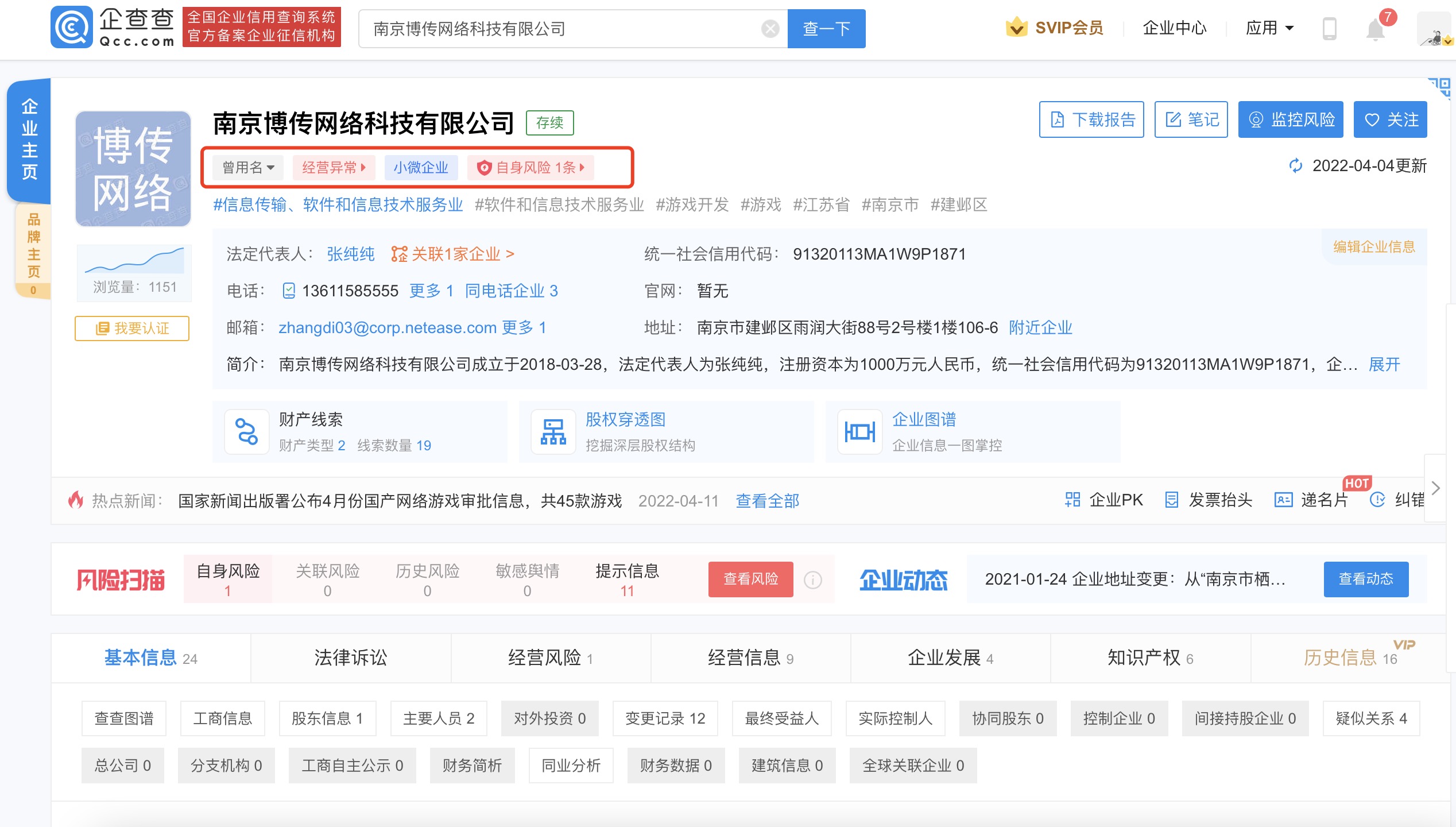1456x827 pixels.
Task: Switch to the 知识产权 tab
Action: pos(1150,658)
